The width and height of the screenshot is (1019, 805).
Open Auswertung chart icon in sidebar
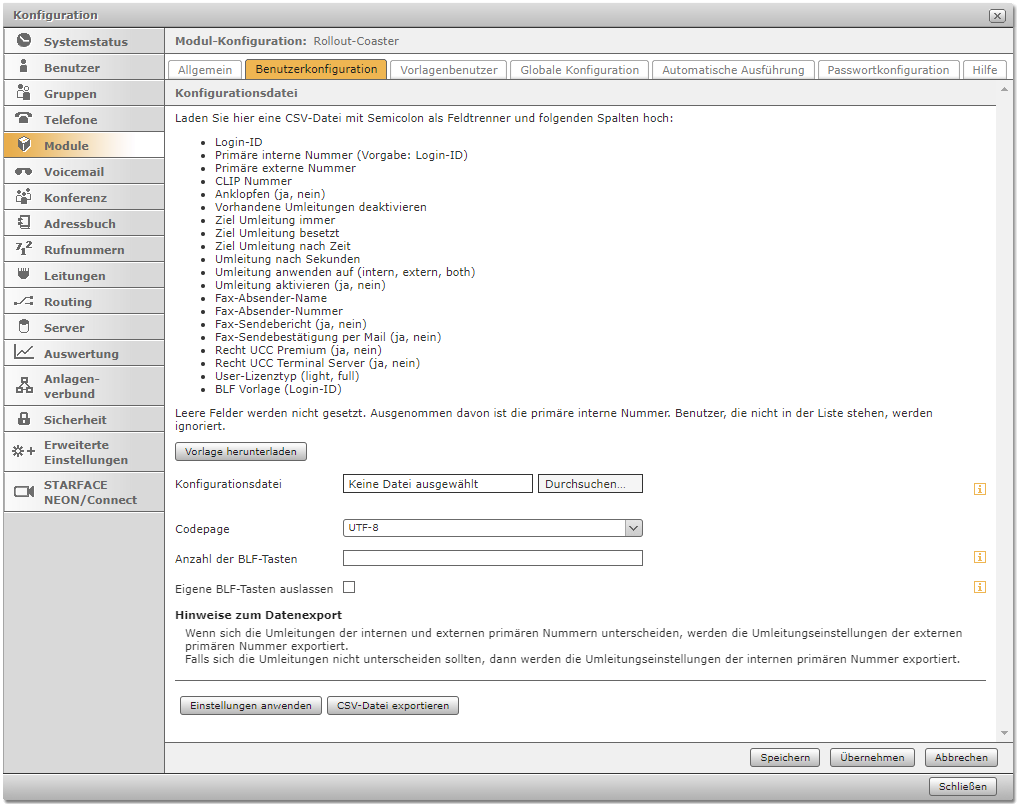click(24, 353)
